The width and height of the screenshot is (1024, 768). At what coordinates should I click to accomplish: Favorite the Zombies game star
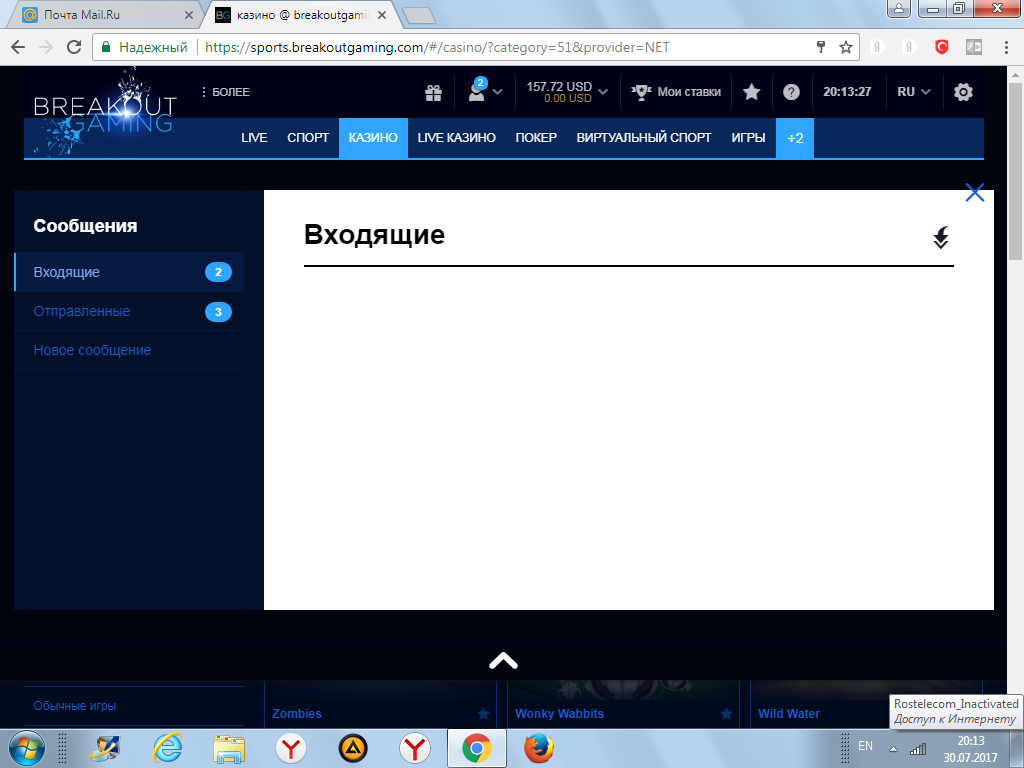point(483,714)
